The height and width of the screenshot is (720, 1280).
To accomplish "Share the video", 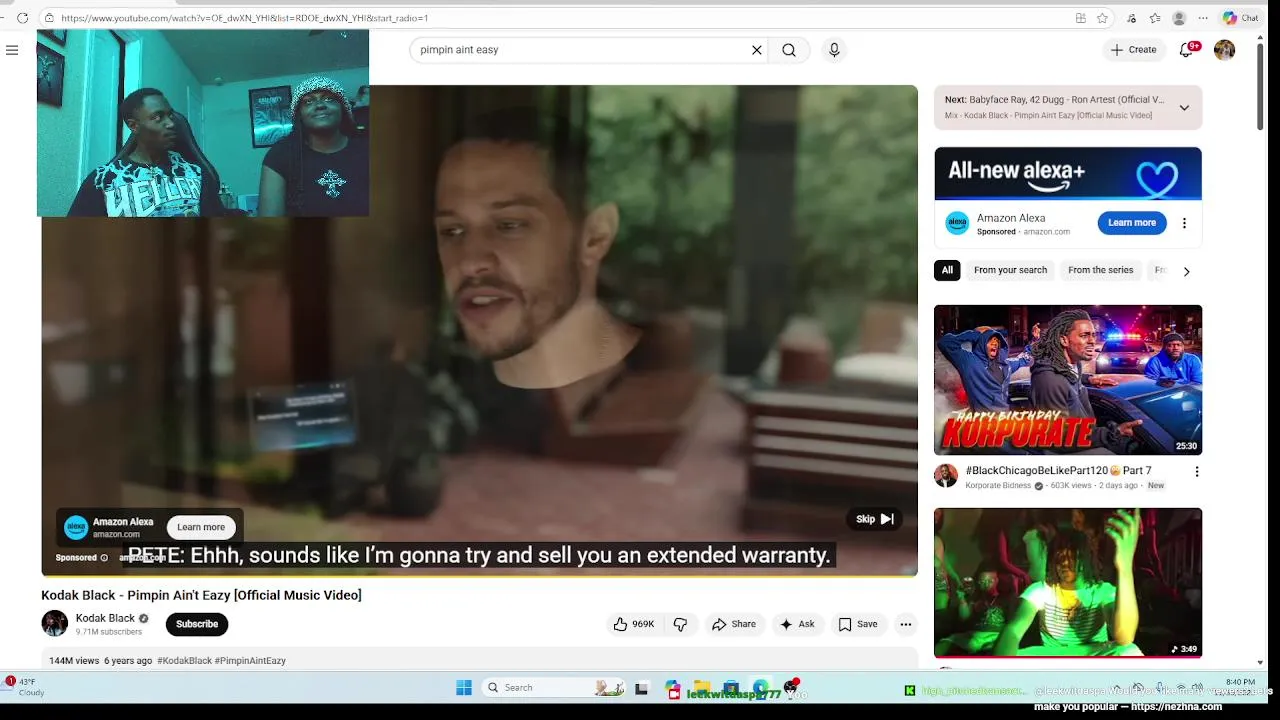I will 733,624.
